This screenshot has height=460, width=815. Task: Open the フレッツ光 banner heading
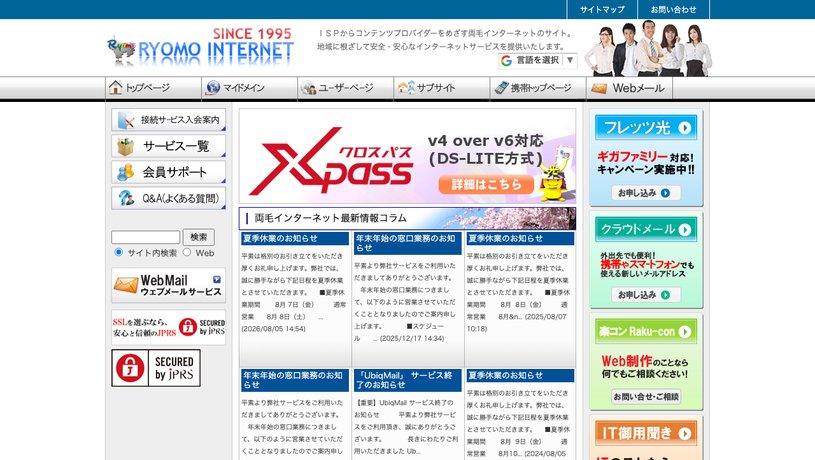(x=646, y=128)
